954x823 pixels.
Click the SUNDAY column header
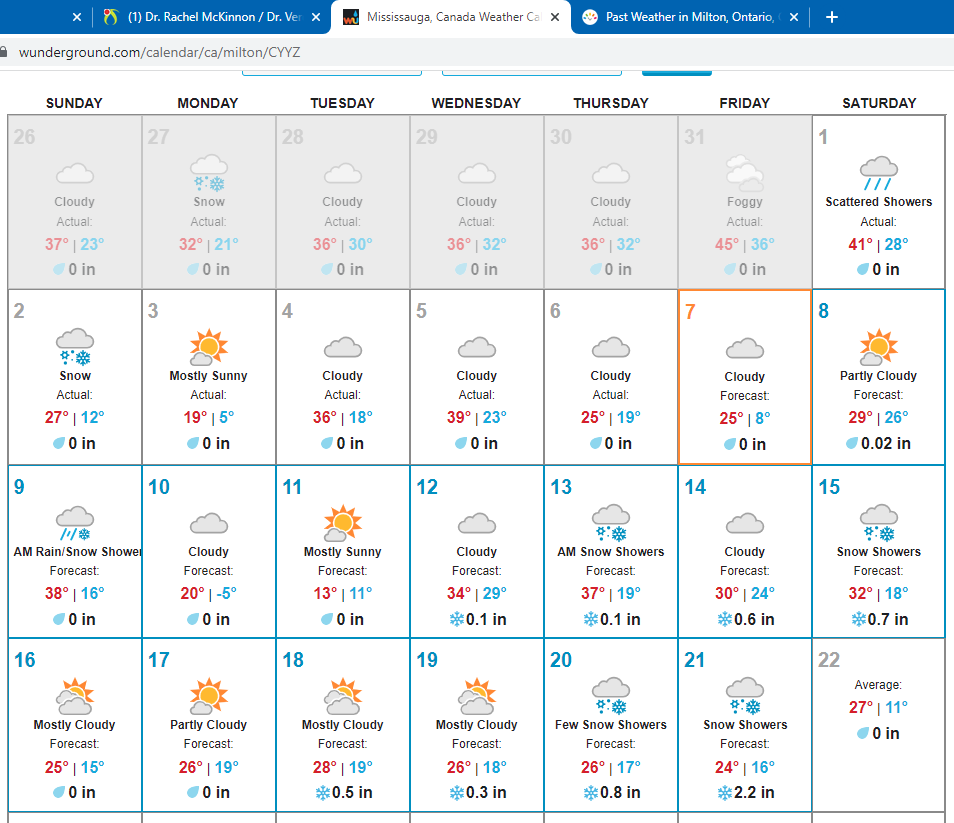pyautogui.click(x=74, y=103)
